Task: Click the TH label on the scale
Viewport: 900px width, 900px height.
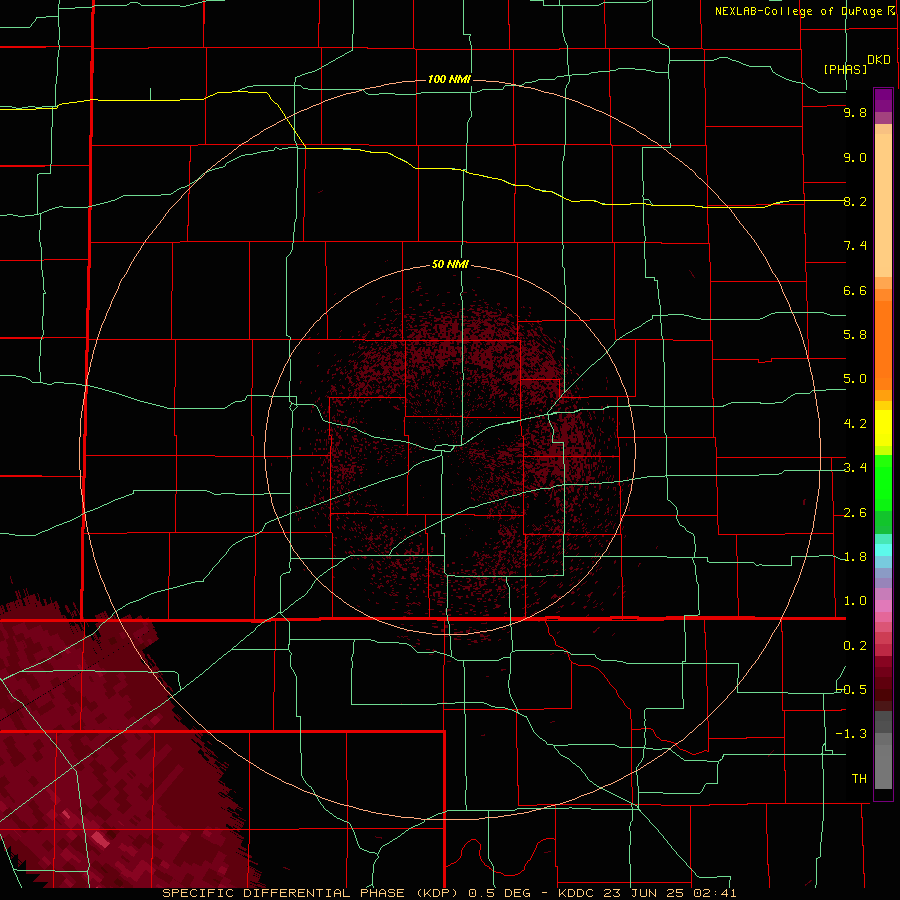Action: click(859, 779)
